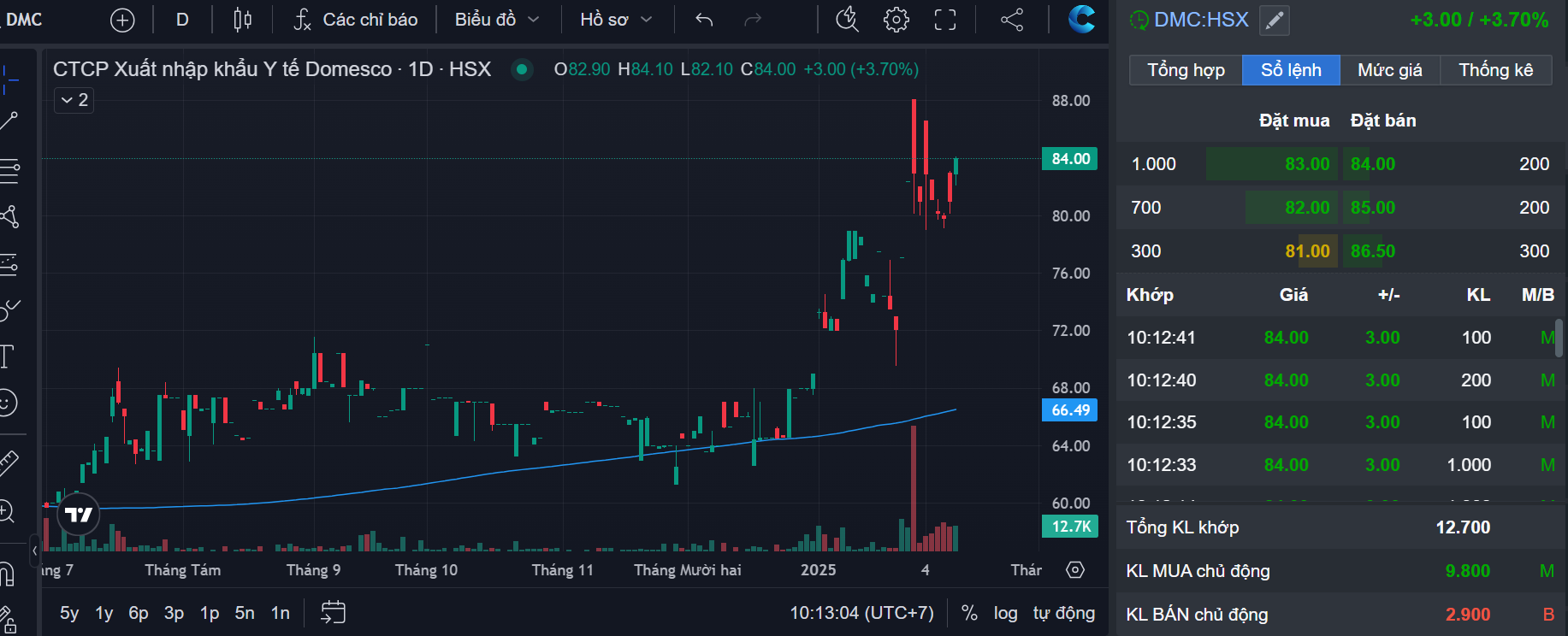The width and height of the screenshot is (1568, 636).
Task: Click the blue C logo icon
Action: (x=1081, y=19)
